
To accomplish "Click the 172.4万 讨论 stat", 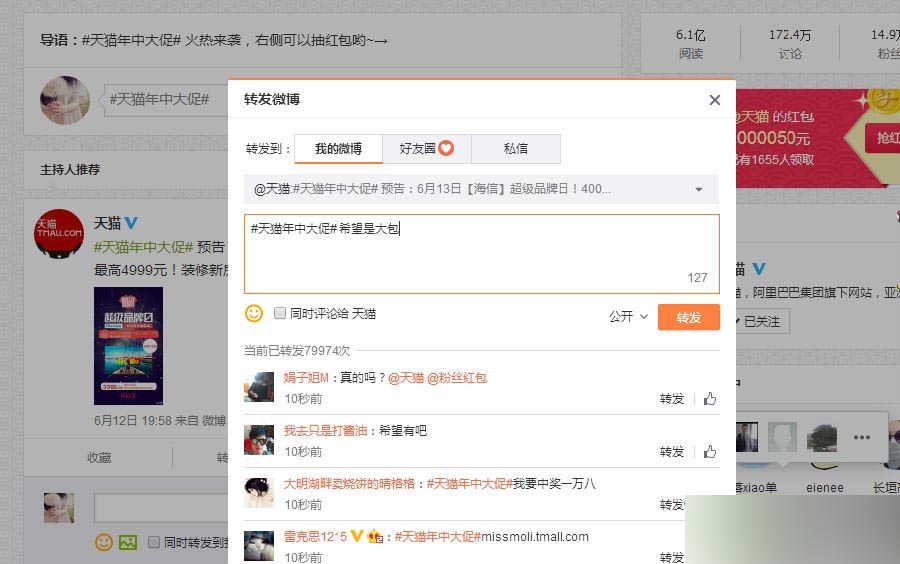I will tap(790, 44).
